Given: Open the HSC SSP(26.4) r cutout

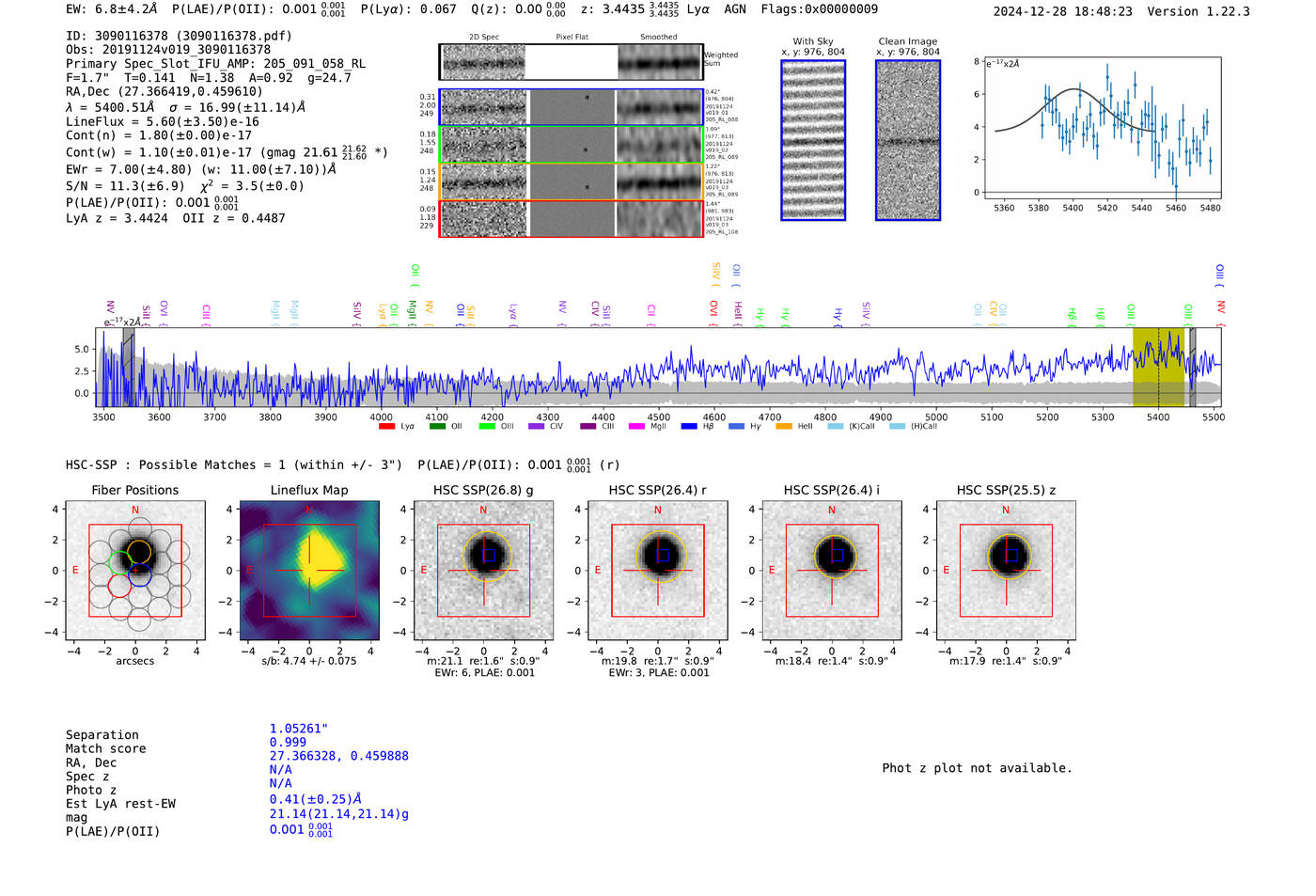Looking at the screenshot, I should click(658, 571).
